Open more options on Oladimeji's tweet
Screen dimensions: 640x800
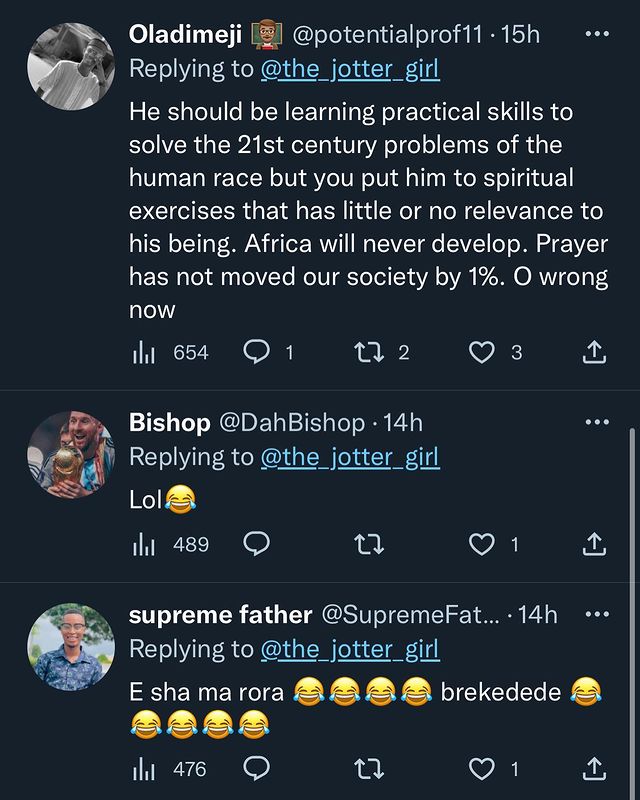tap(596, 34)
